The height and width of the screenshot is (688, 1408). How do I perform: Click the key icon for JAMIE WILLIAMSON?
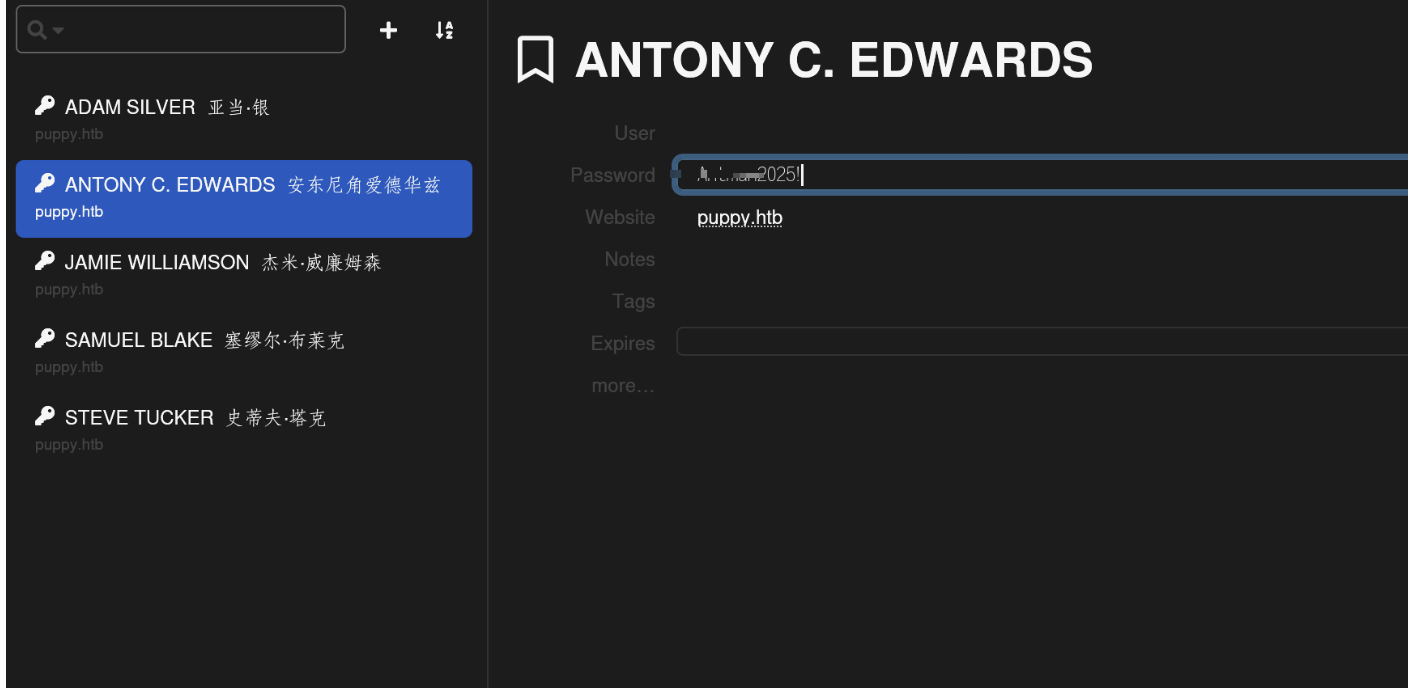(44, 261)
